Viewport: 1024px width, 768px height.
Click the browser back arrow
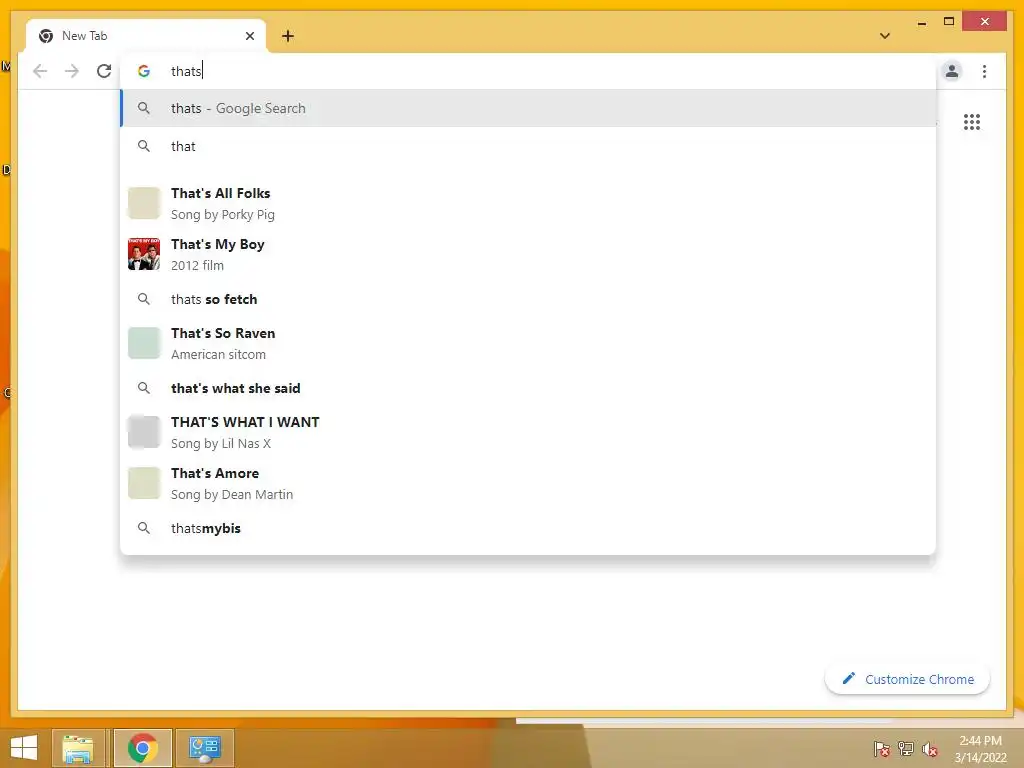40,71
